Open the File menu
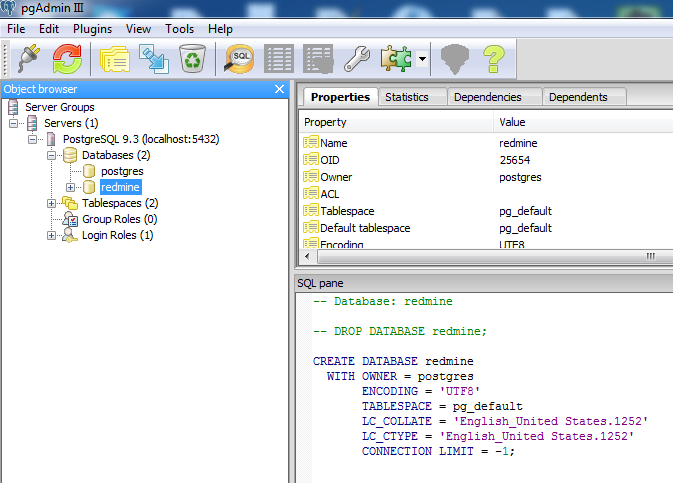673x483 pixels. [16, 29]
